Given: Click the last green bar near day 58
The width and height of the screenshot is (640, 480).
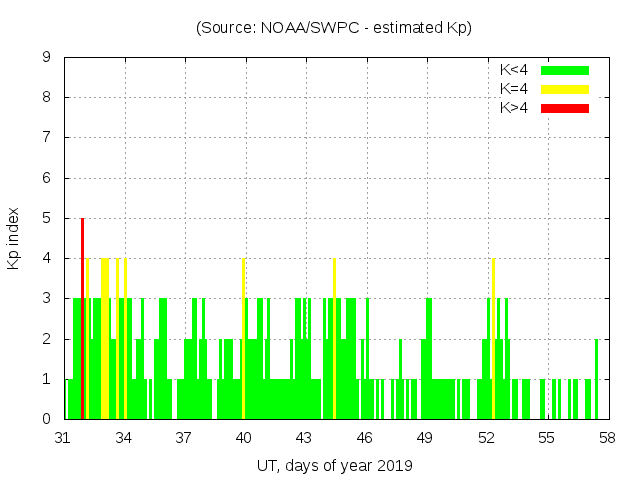Looking at the screenshot, I should pyautogui.click(x=596, y=380).
